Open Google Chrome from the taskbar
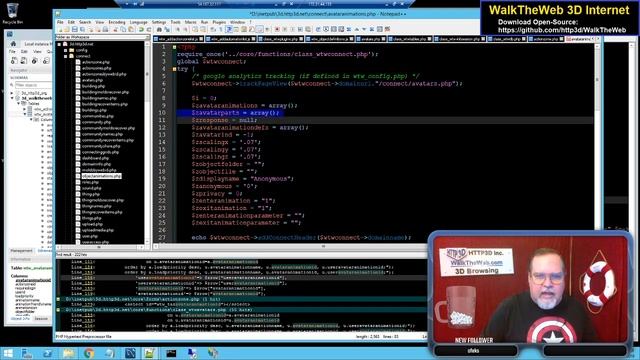Image resolution: width=640 pixels, height=360 pixels. click(x=89, y=353)
